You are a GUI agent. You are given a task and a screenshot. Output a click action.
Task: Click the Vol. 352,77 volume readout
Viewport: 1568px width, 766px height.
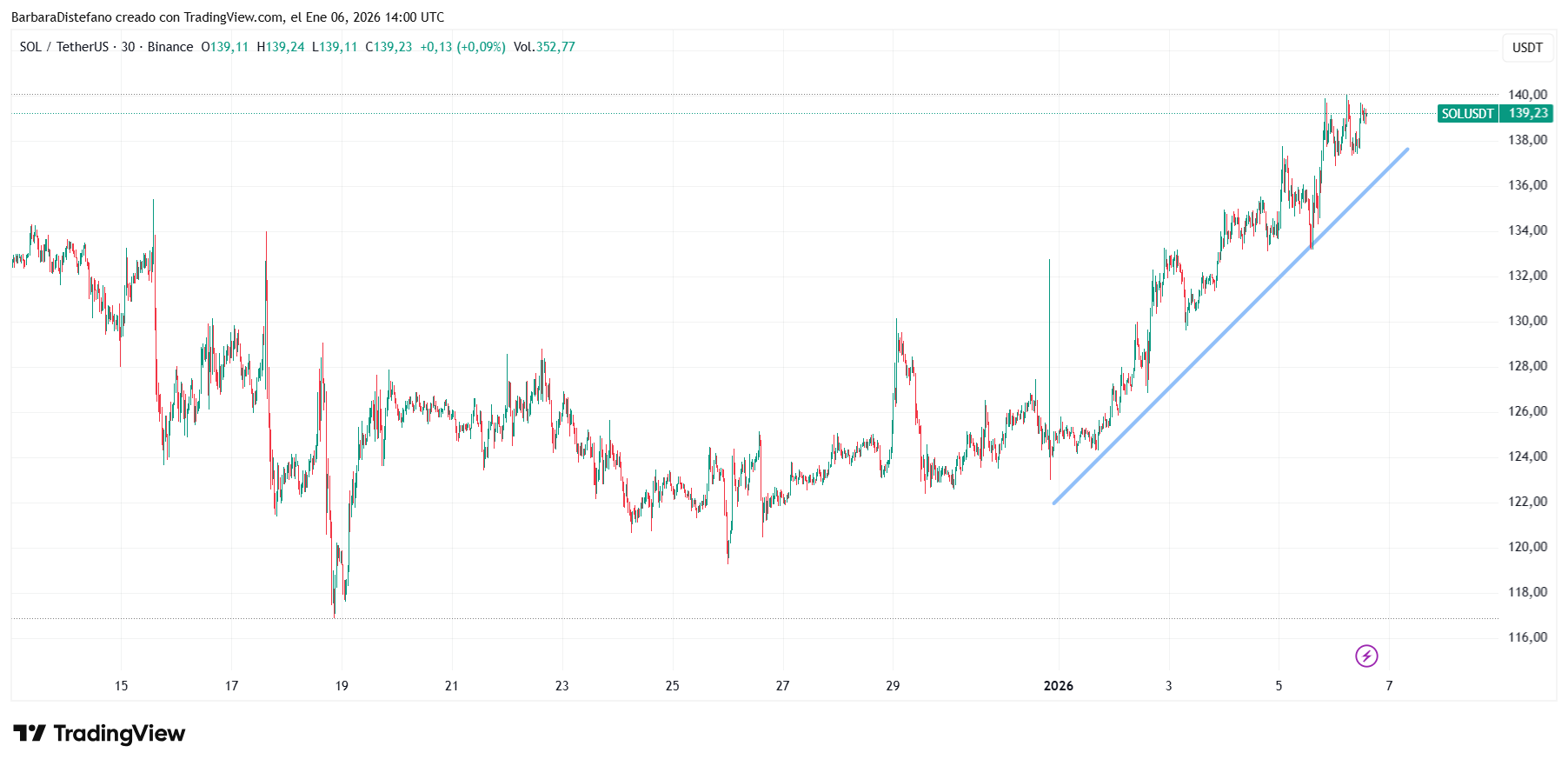click(544, 47)
